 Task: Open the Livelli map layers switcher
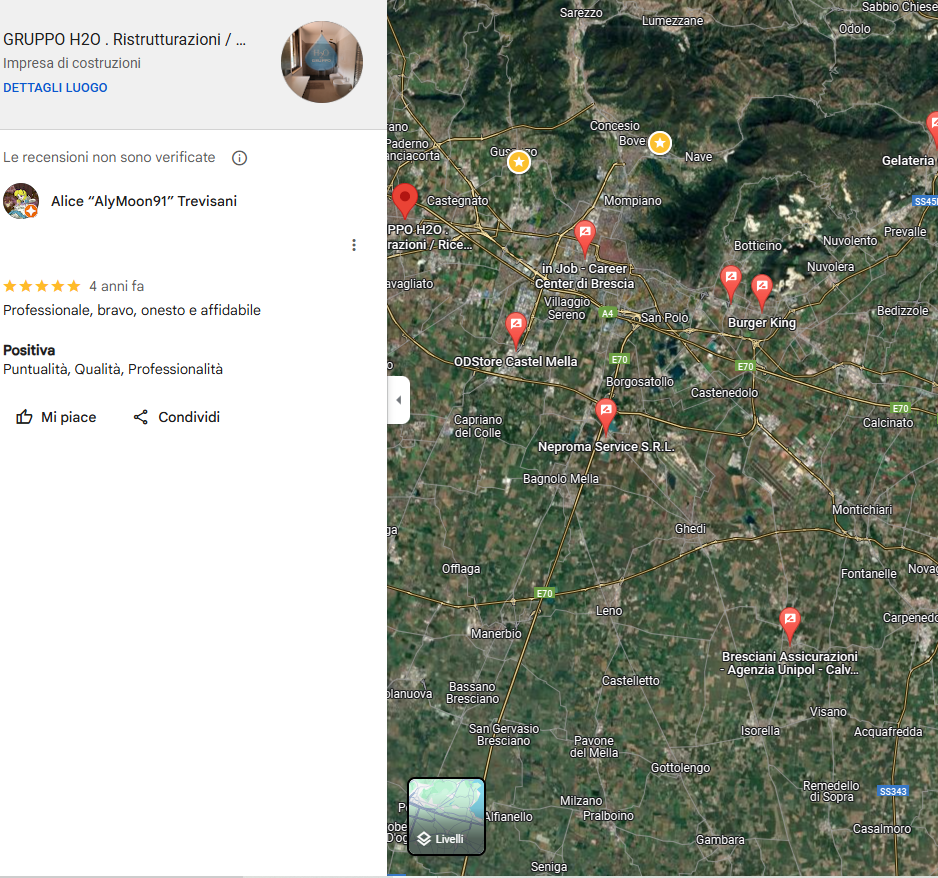coord(446,816)
